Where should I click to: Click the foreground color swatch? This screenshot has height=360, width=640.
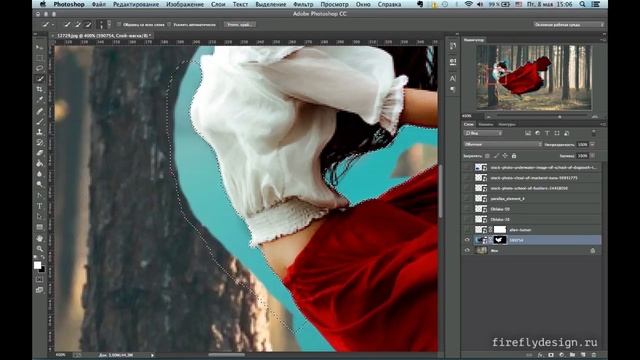point(38,265)
